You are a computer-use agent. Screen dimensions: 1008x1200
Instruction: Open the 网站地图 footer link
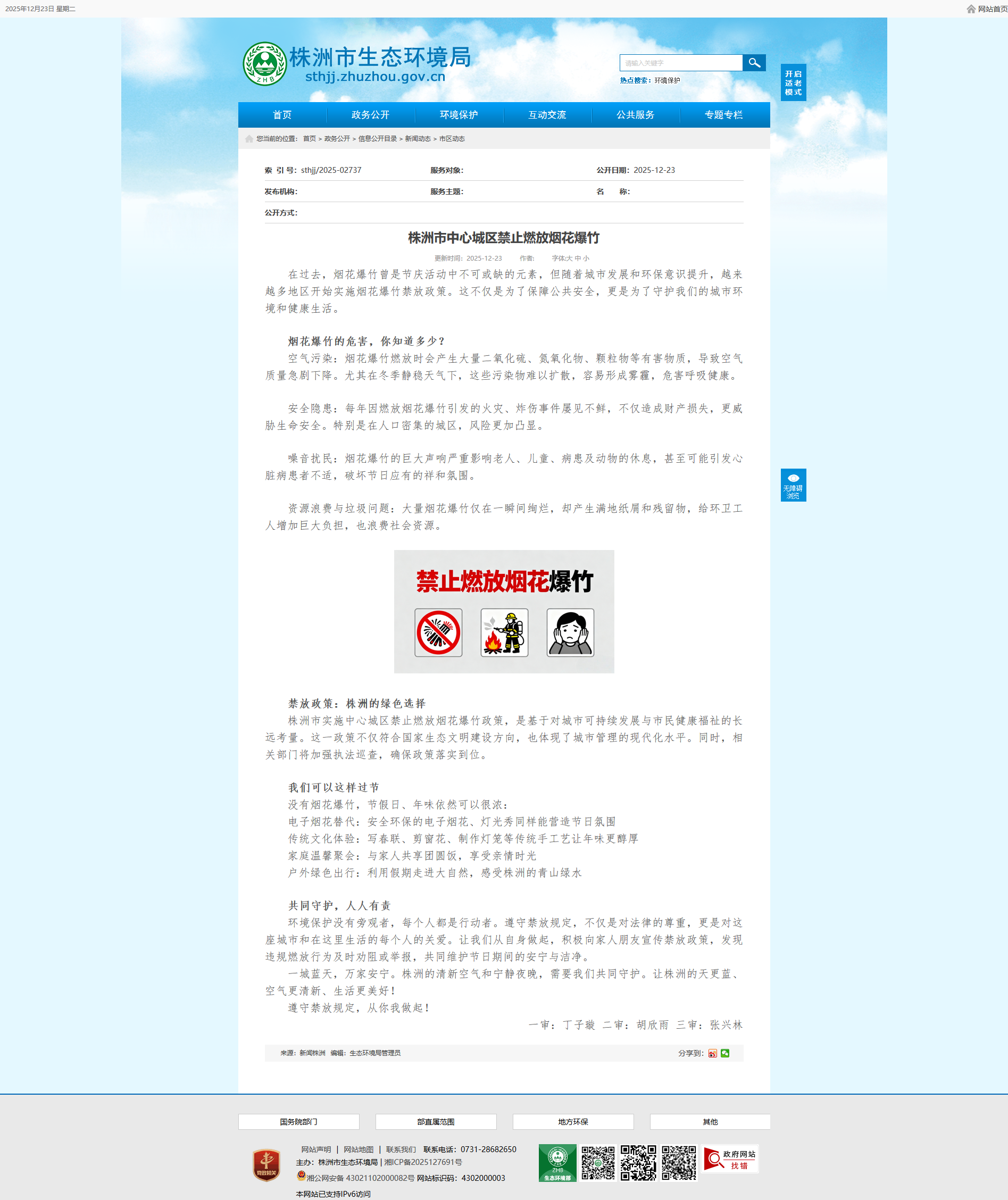[x=359, y=1149]
